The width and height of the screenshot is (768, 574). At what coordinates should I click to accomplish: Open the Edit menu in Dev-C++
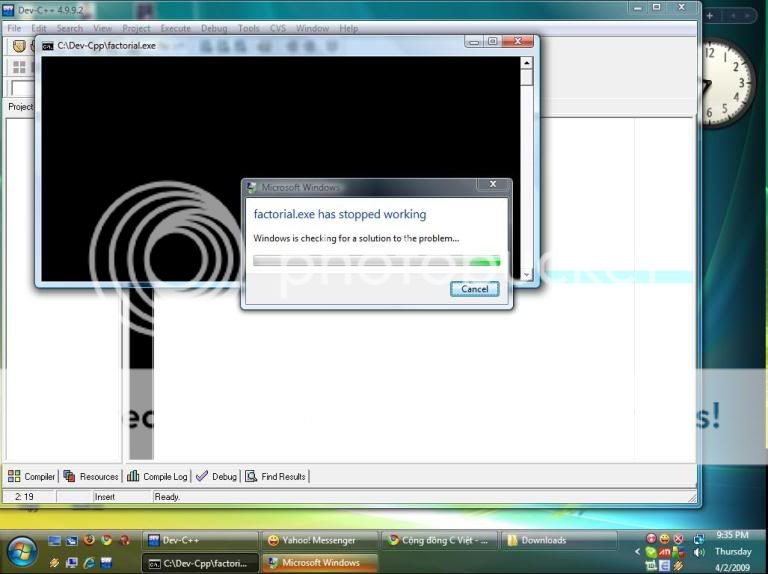(x=39, y=28)
